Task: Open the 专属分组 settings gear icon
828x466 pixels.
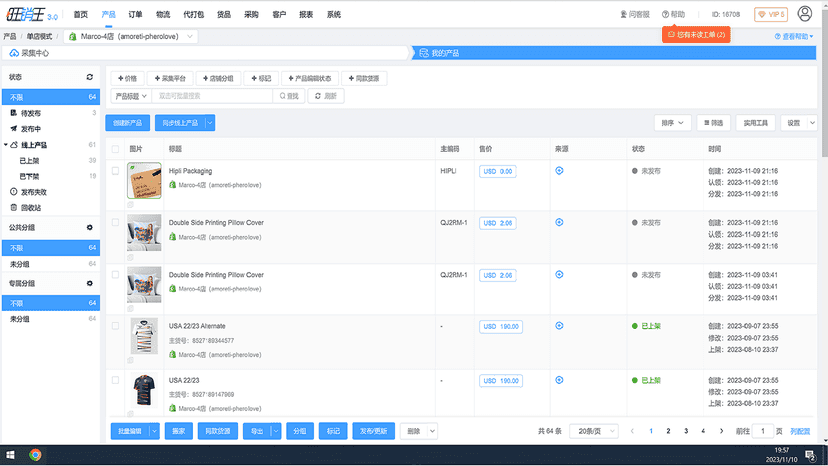Action: pos(90,284)
